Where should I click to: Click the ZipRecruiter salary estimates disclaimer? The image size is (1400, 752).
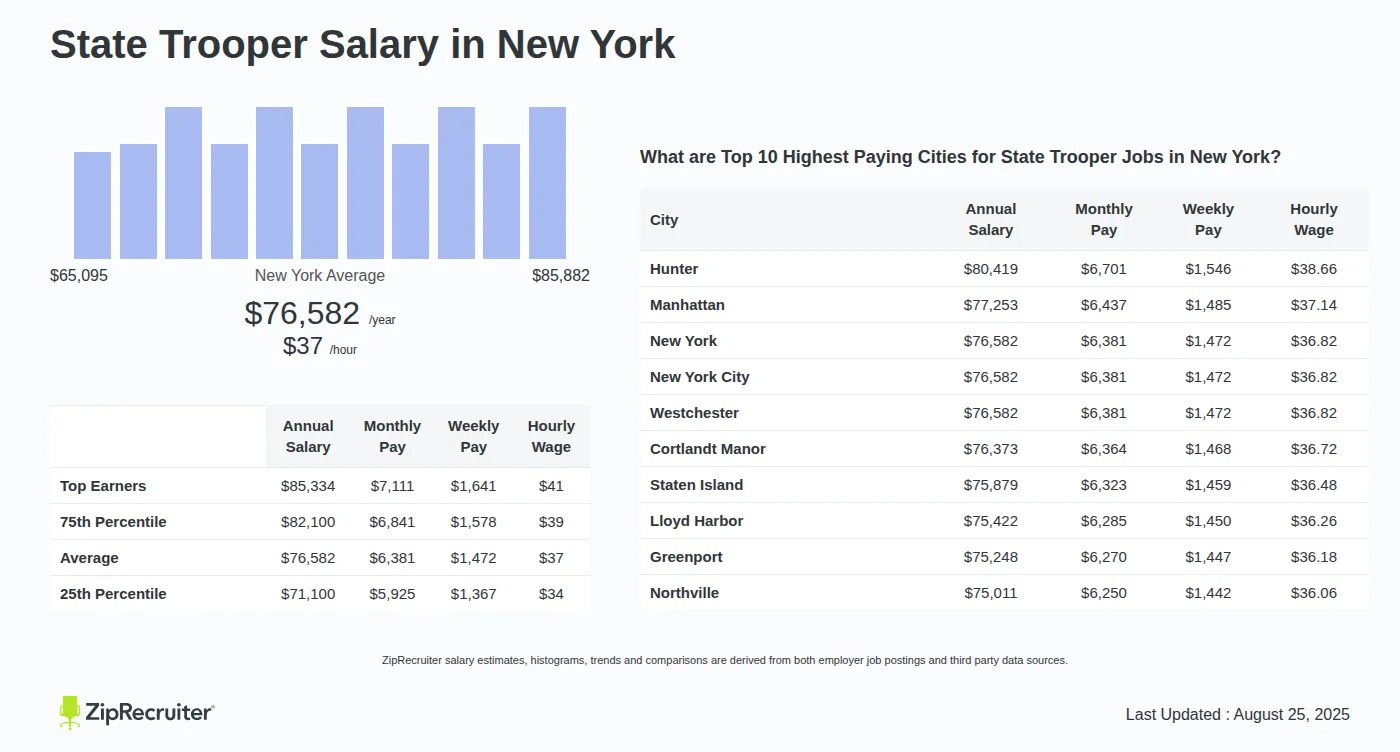tap(725, 660)
